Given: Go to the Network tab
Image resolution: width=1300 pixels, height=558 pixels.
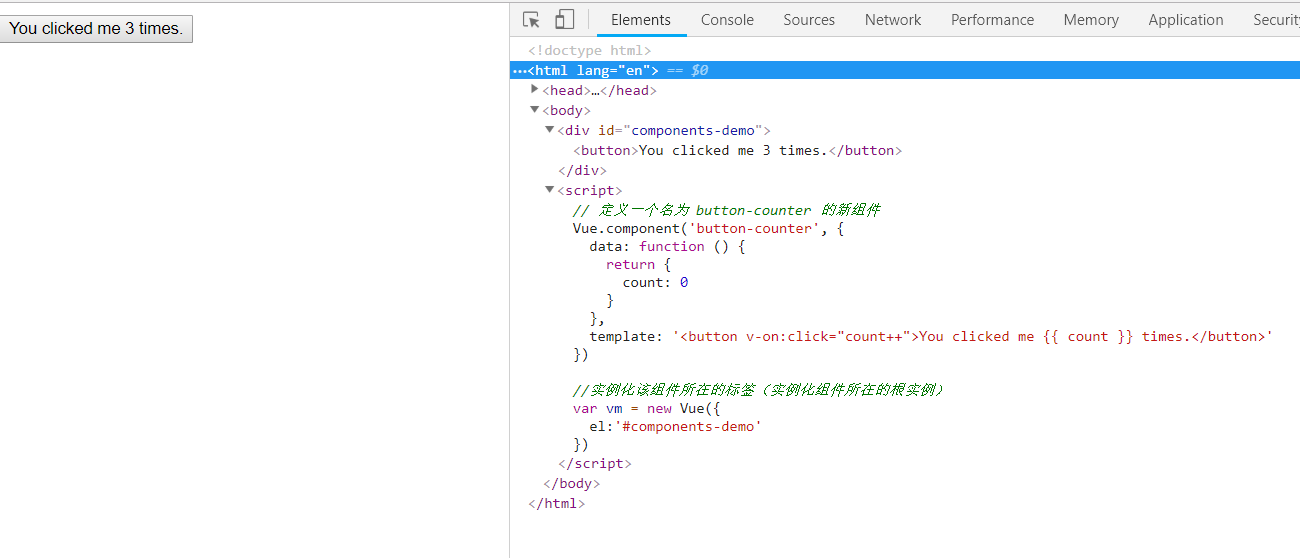Looking at the screenshot, I should tap(893, 20).
